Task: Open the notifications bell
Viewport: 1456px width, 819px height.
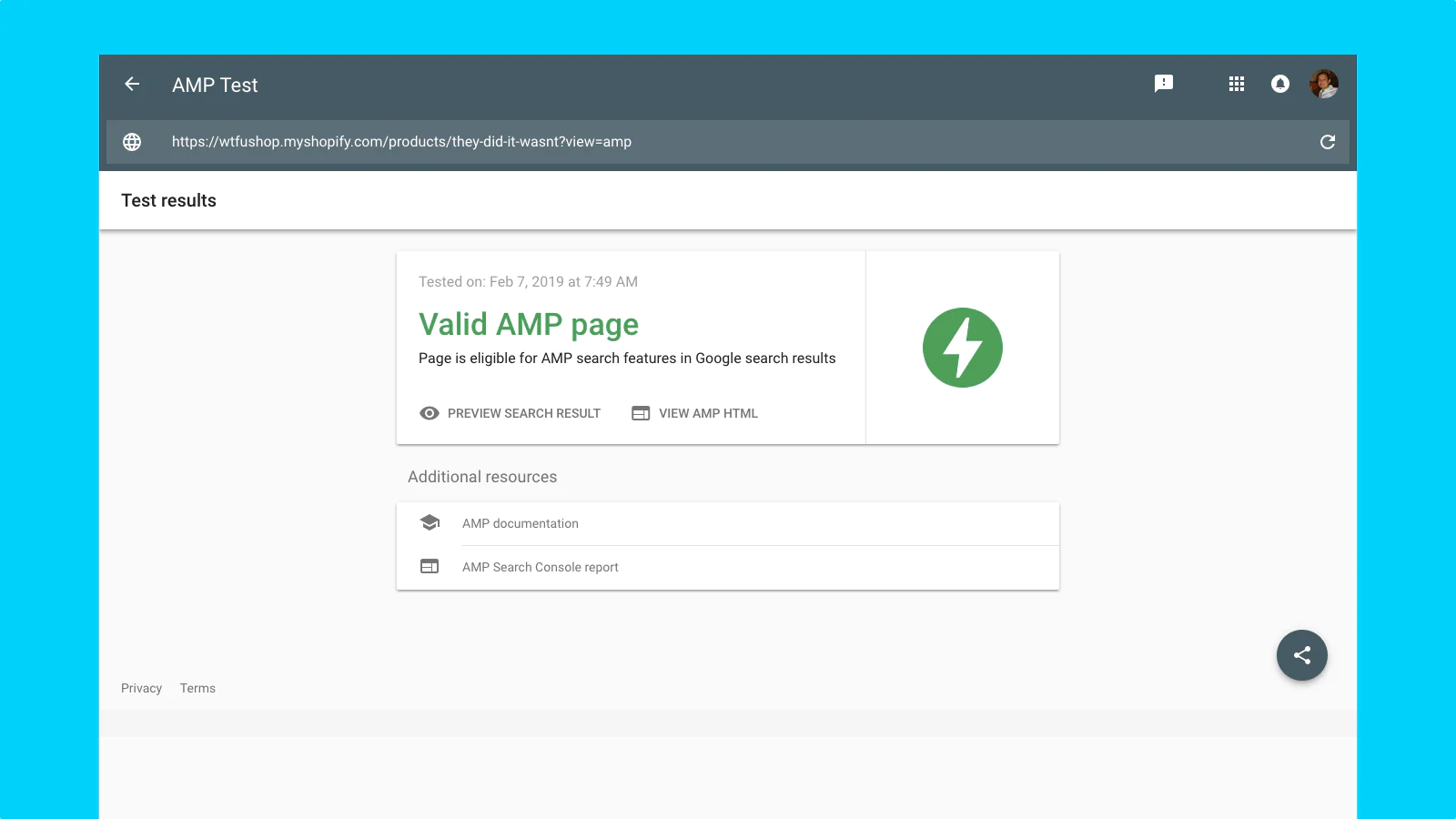Action: pyautogui.click(x=1279, y=84)
